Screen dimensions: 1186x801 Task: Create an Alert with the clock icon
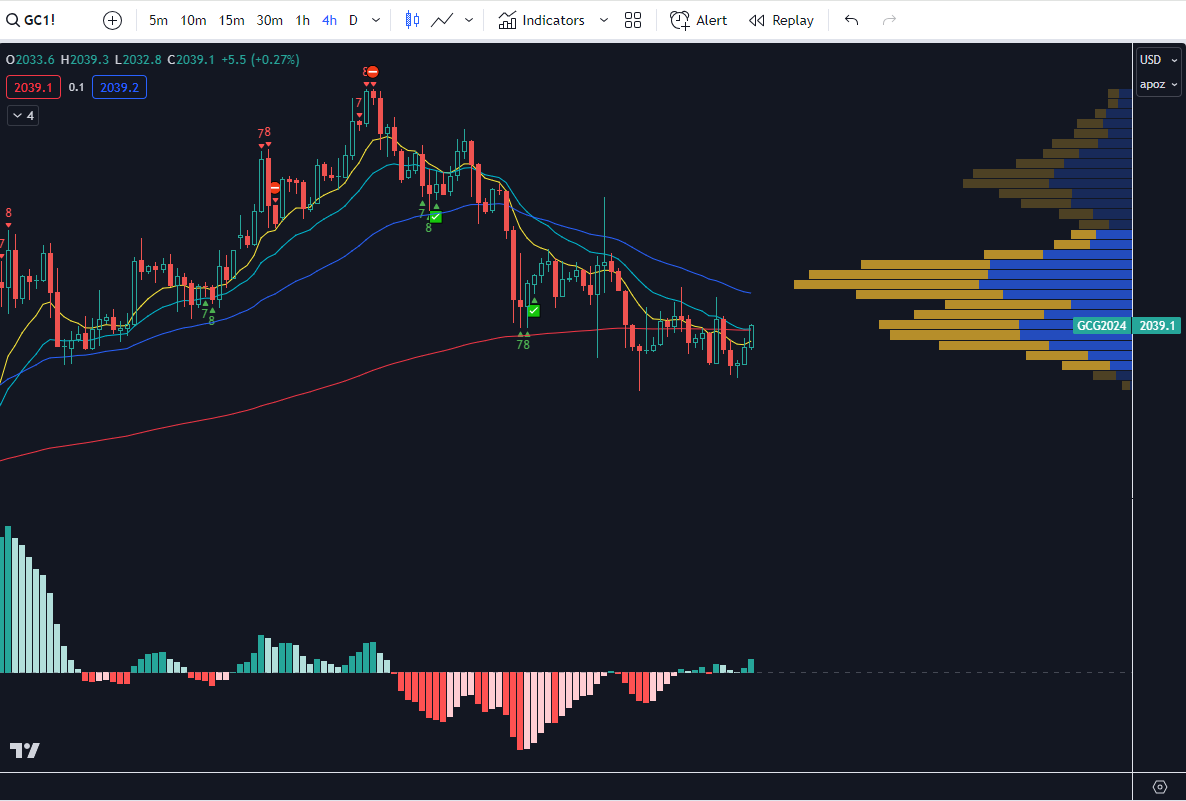click(x=699, y=20)
